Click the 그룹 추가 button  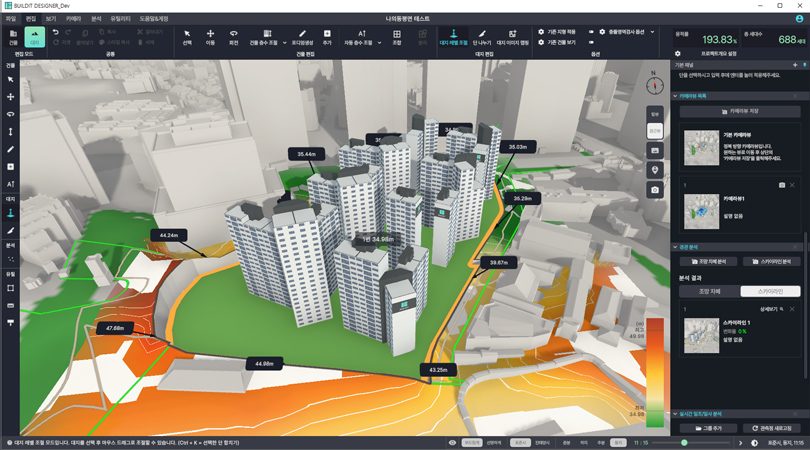click(x=708, y=428)
